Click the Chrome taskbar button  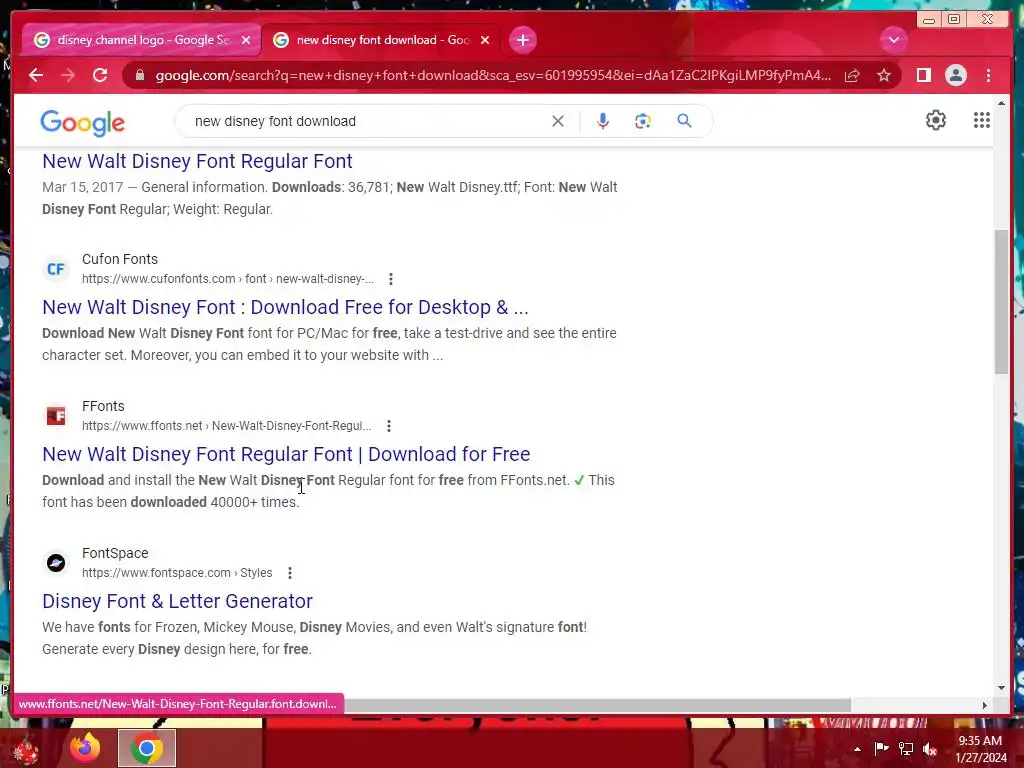(147, 748)
